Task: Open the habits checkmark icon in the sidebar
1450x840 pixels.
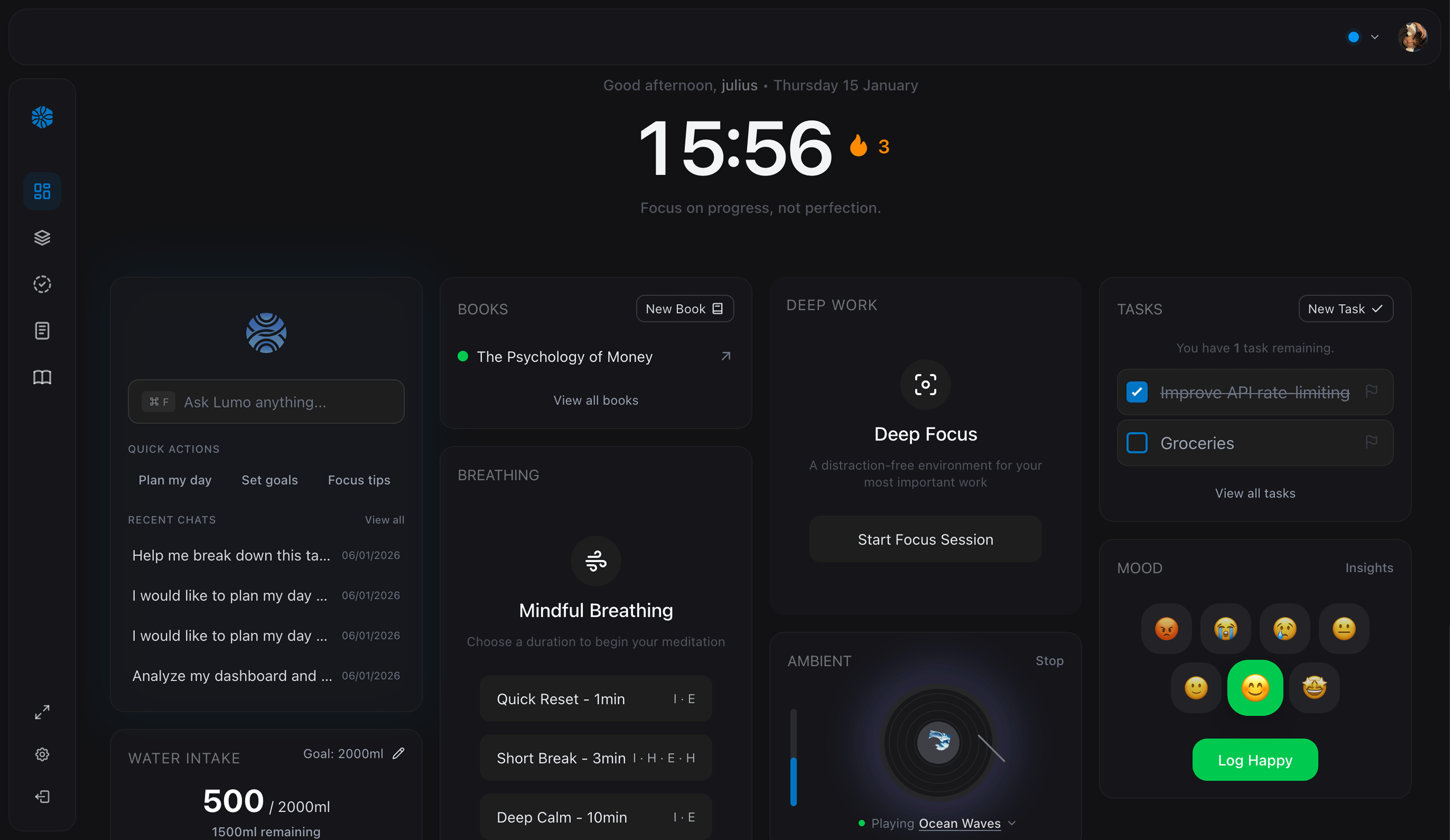Action: pyautogui.click(x=42, y=284)
